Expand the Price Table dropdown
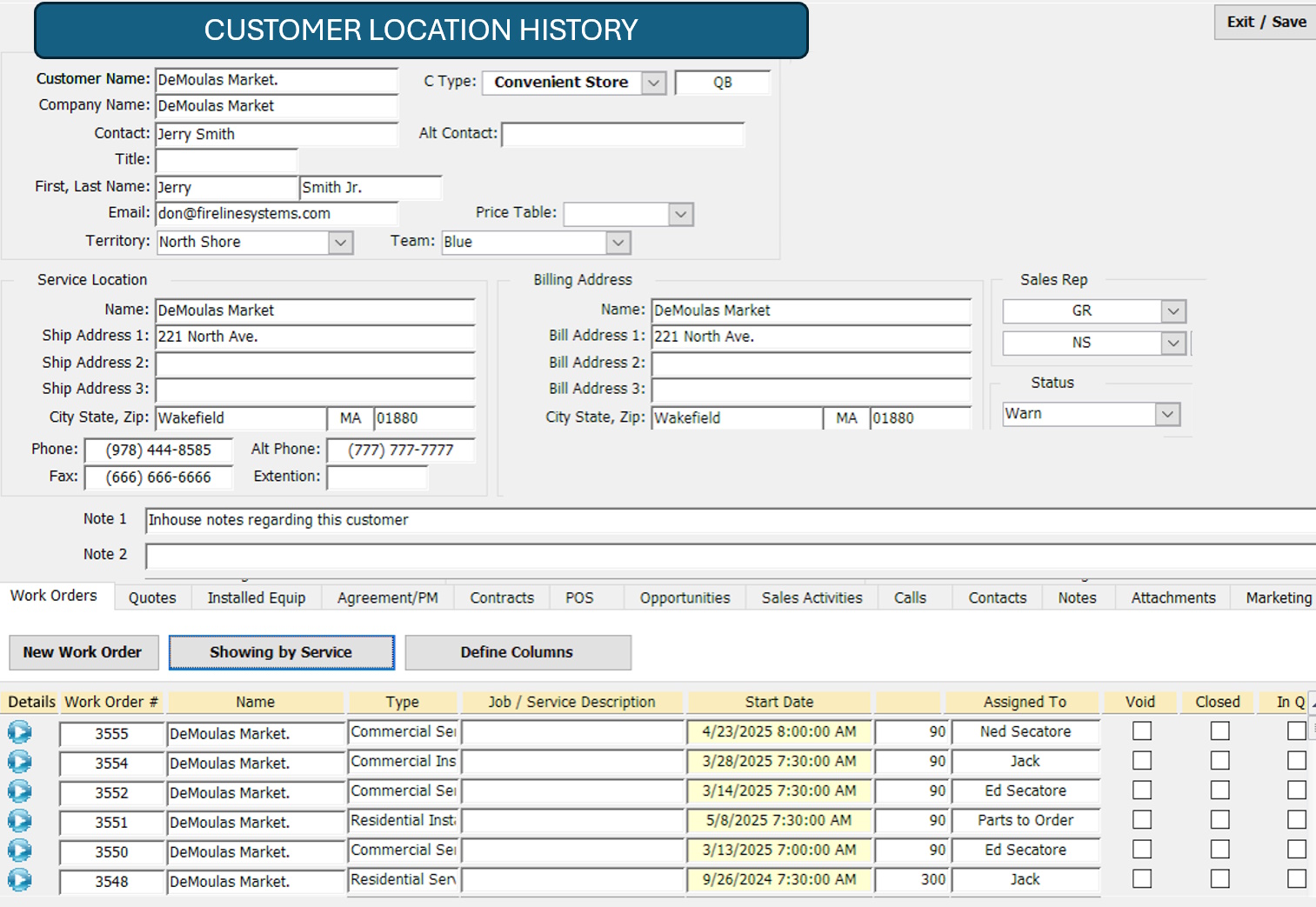 pyautogui.click(x=681, y=214)
